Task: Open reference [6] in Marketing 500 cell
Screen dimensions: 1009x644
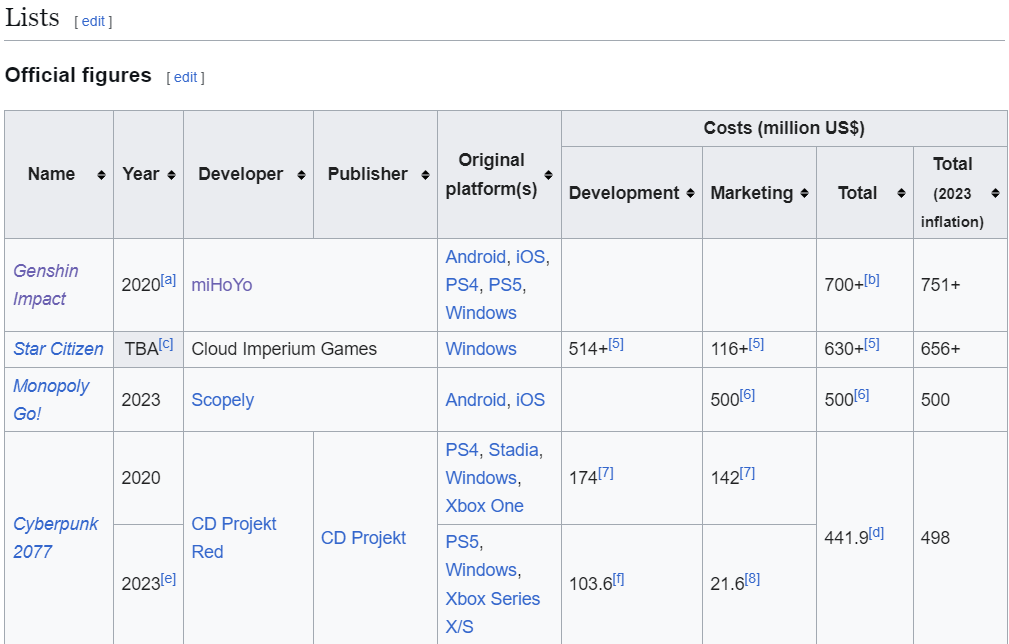Action: click(x=747, y=394)
